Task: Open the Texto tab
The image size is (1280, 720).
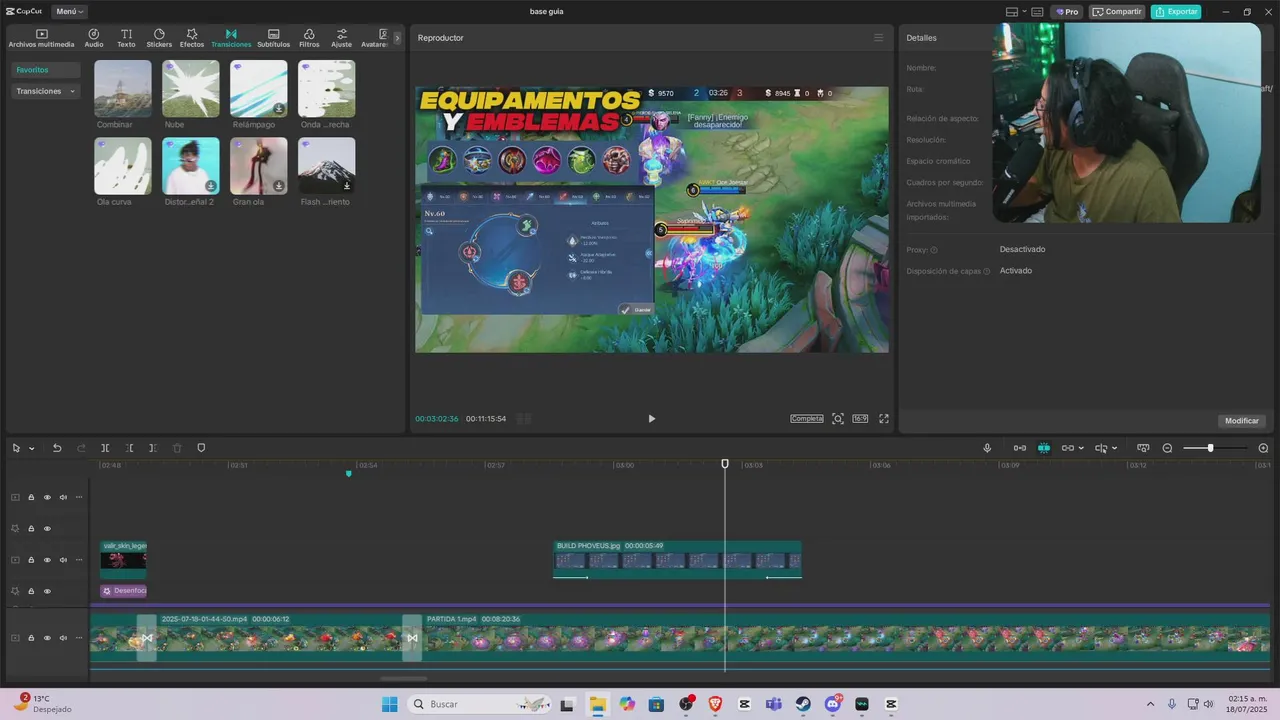Action: 126,38
